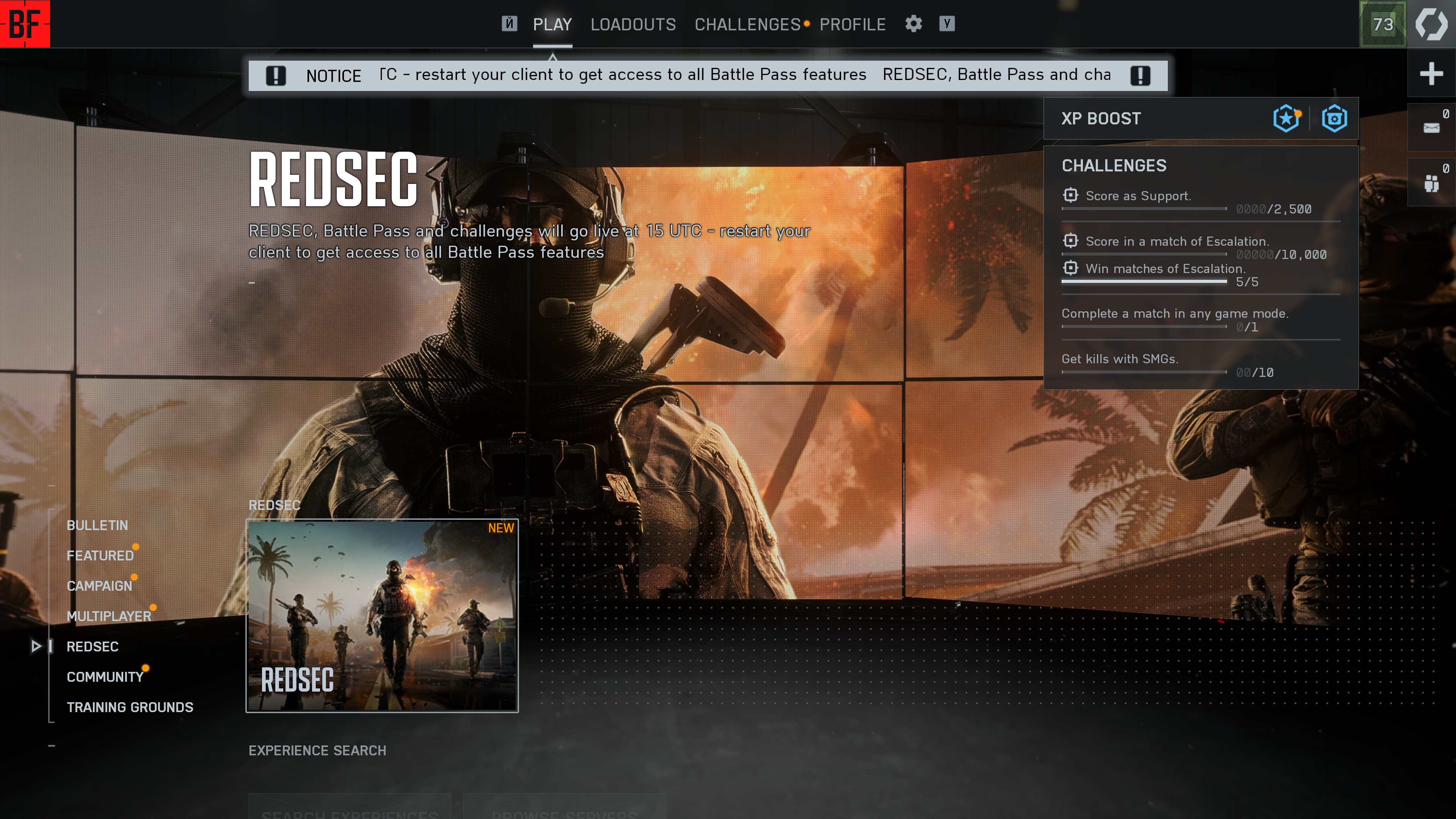Open the plus add-party button
The width and height of the screenshot is (1456, 819).
(1431, 74)
